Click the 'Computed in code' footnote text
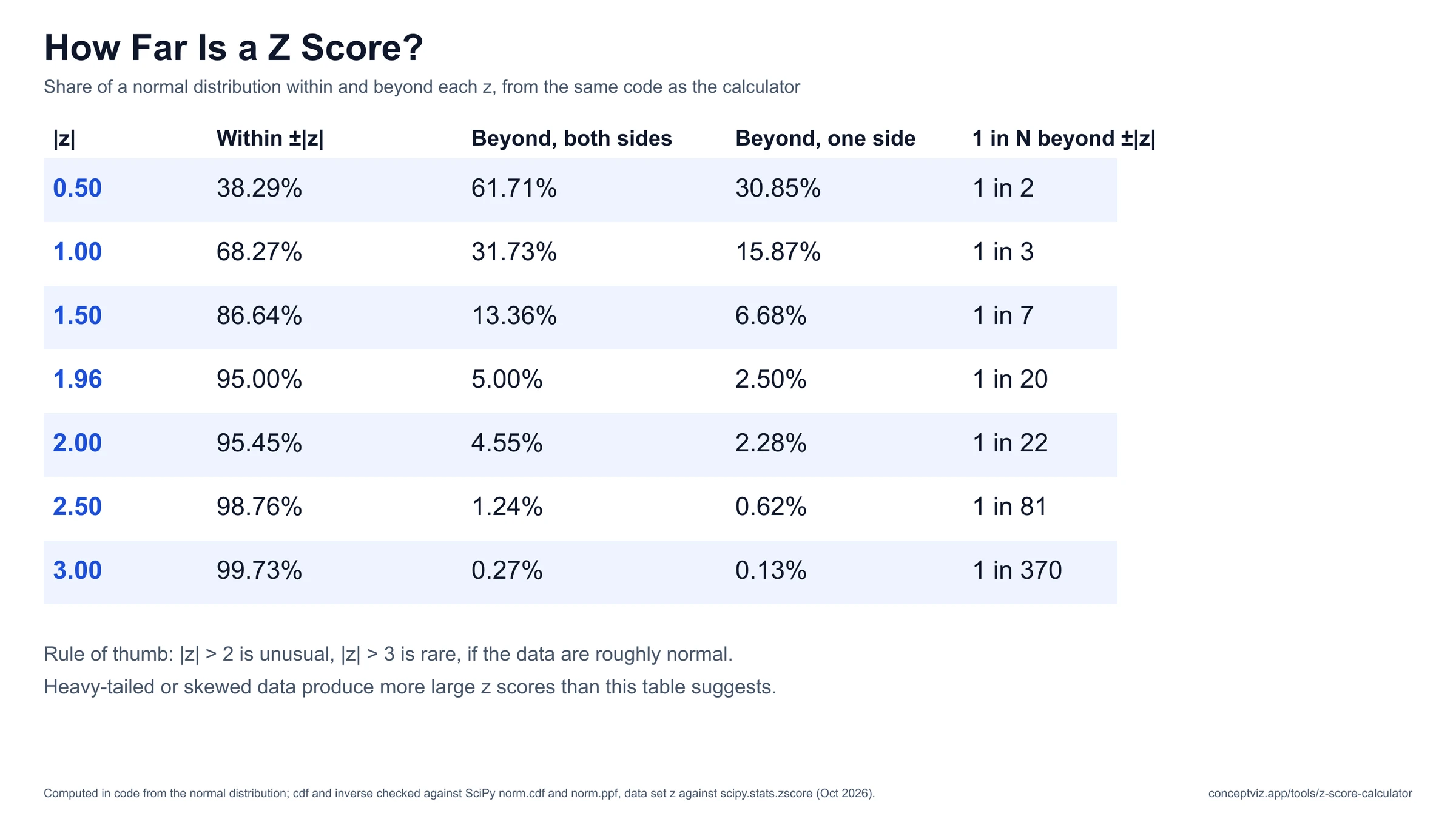This screenshot has height=819, width=1456. [x=459, y=794]
